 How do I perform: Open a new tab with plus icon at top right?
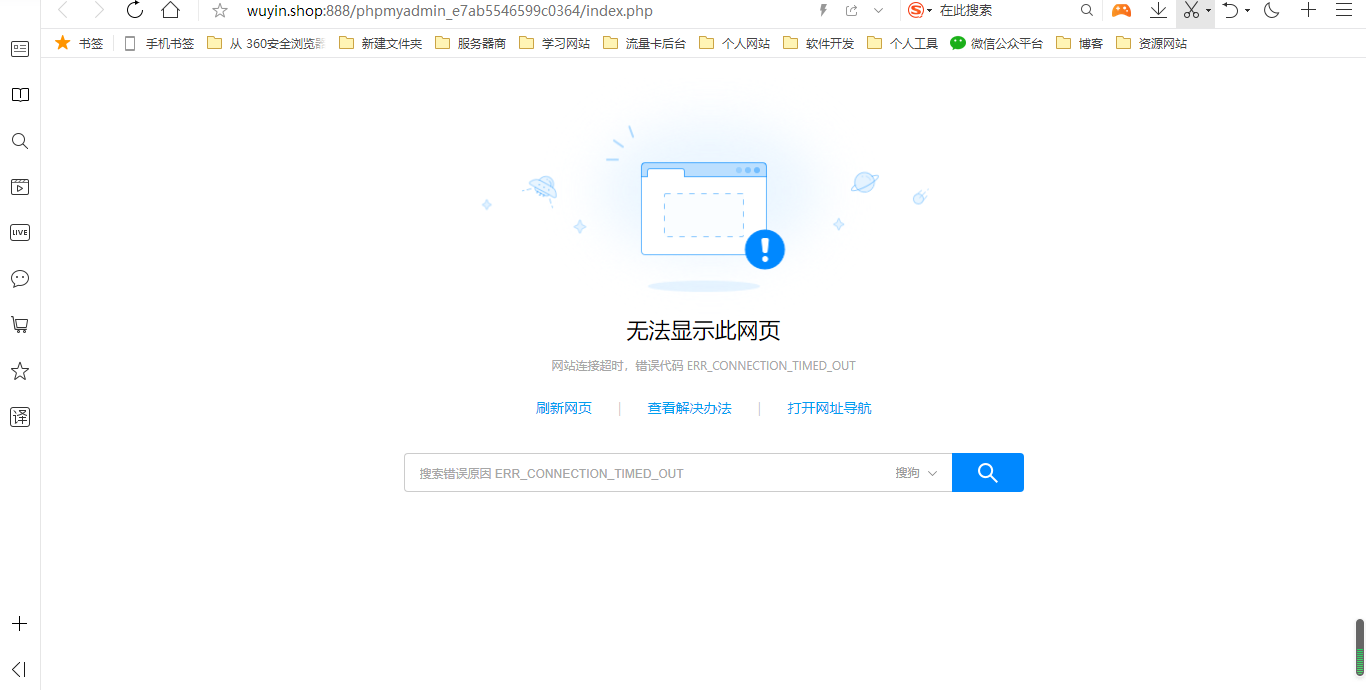[x=1308, y=10]
